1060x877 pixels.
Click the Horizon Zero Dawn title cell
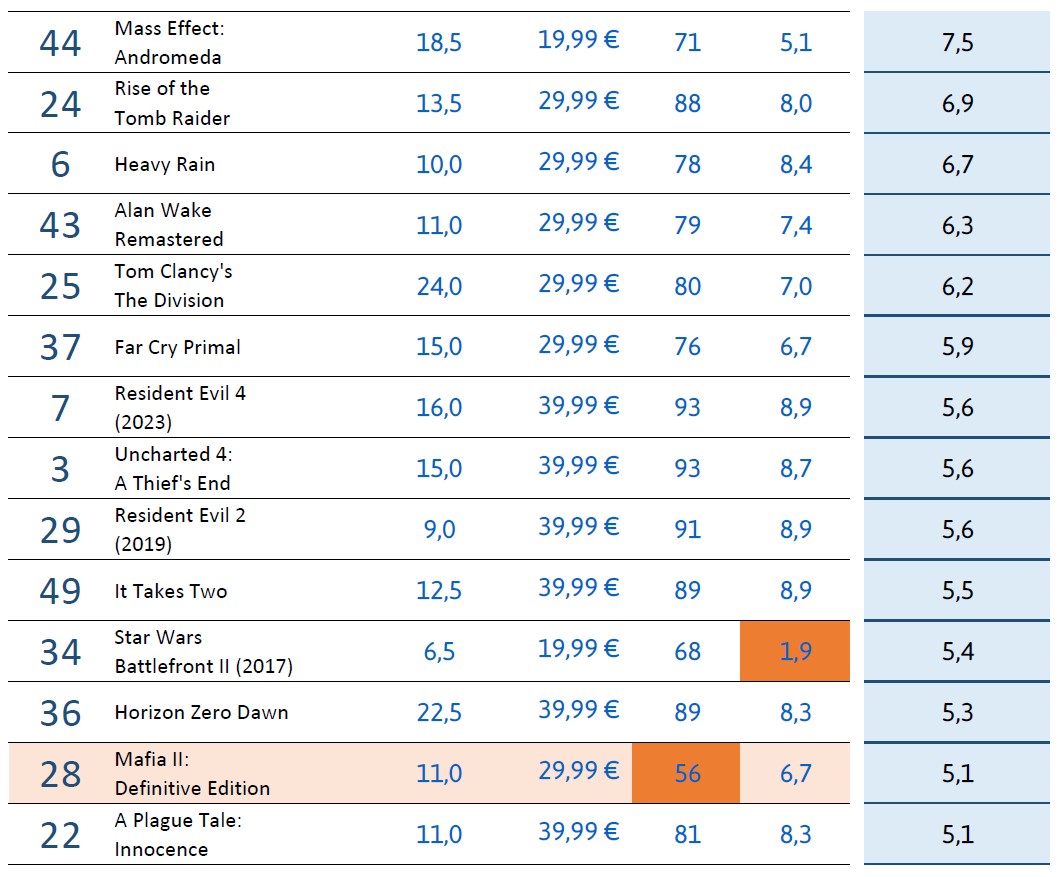(201, 713)
